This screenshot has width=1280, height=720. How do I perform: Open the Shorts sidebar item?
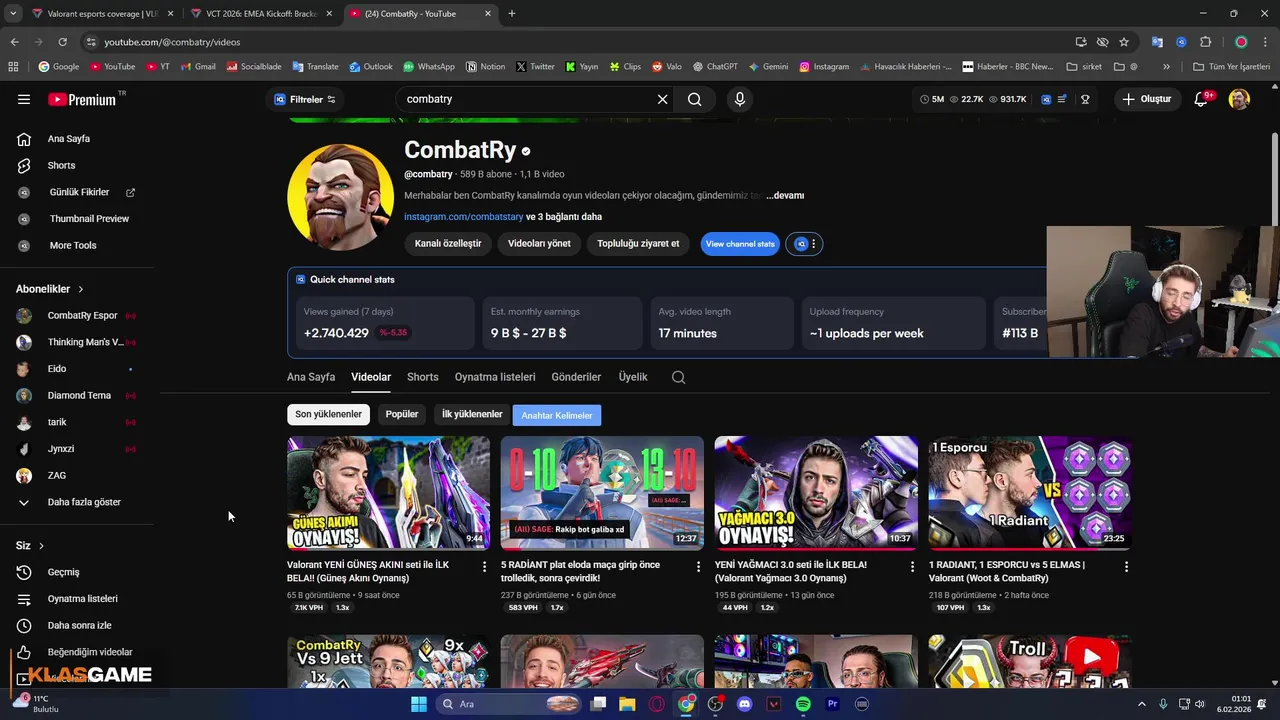pos(61,165)
